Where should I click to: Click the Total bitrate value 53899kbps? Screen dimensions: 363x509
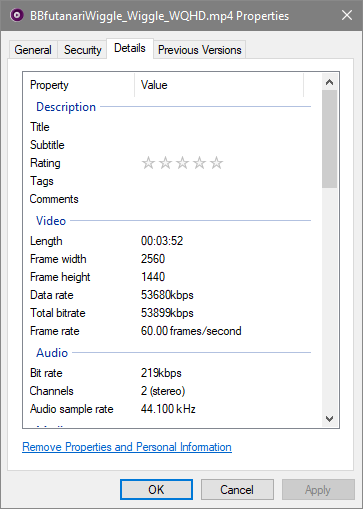click(x=167, y=313)
